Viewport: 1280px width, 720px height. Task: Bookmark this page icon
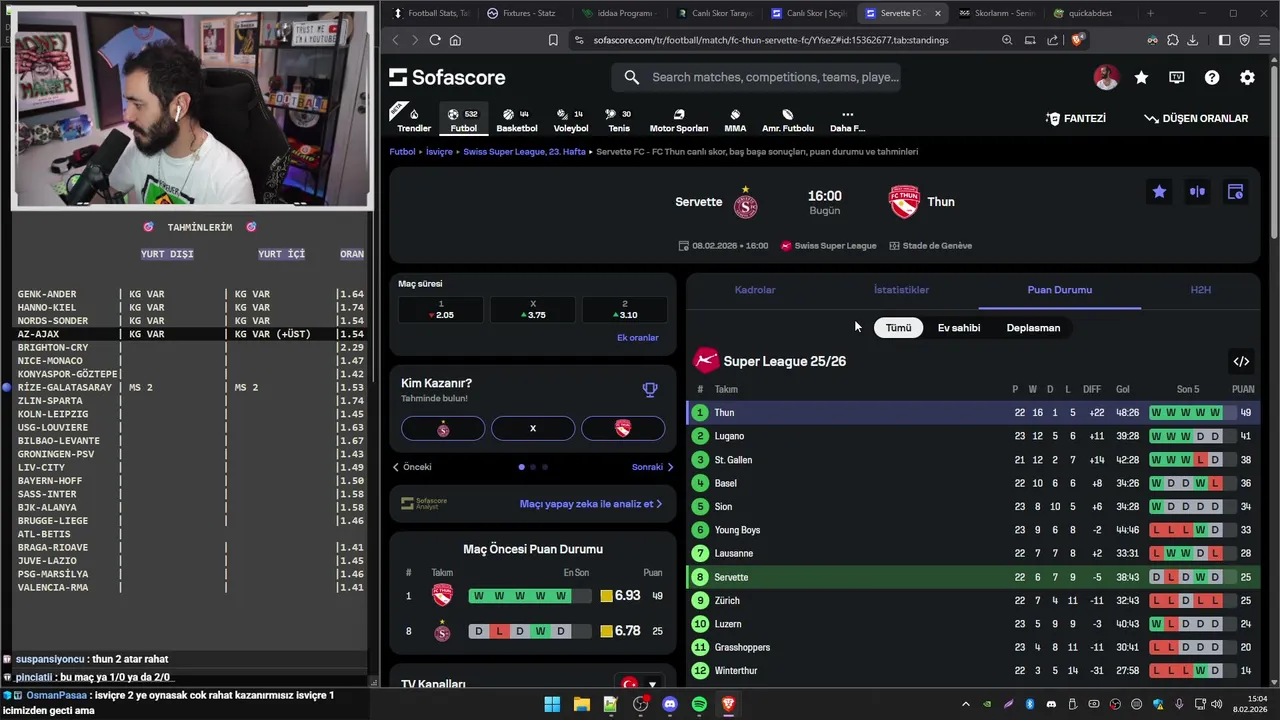click(x=553, y=40)
